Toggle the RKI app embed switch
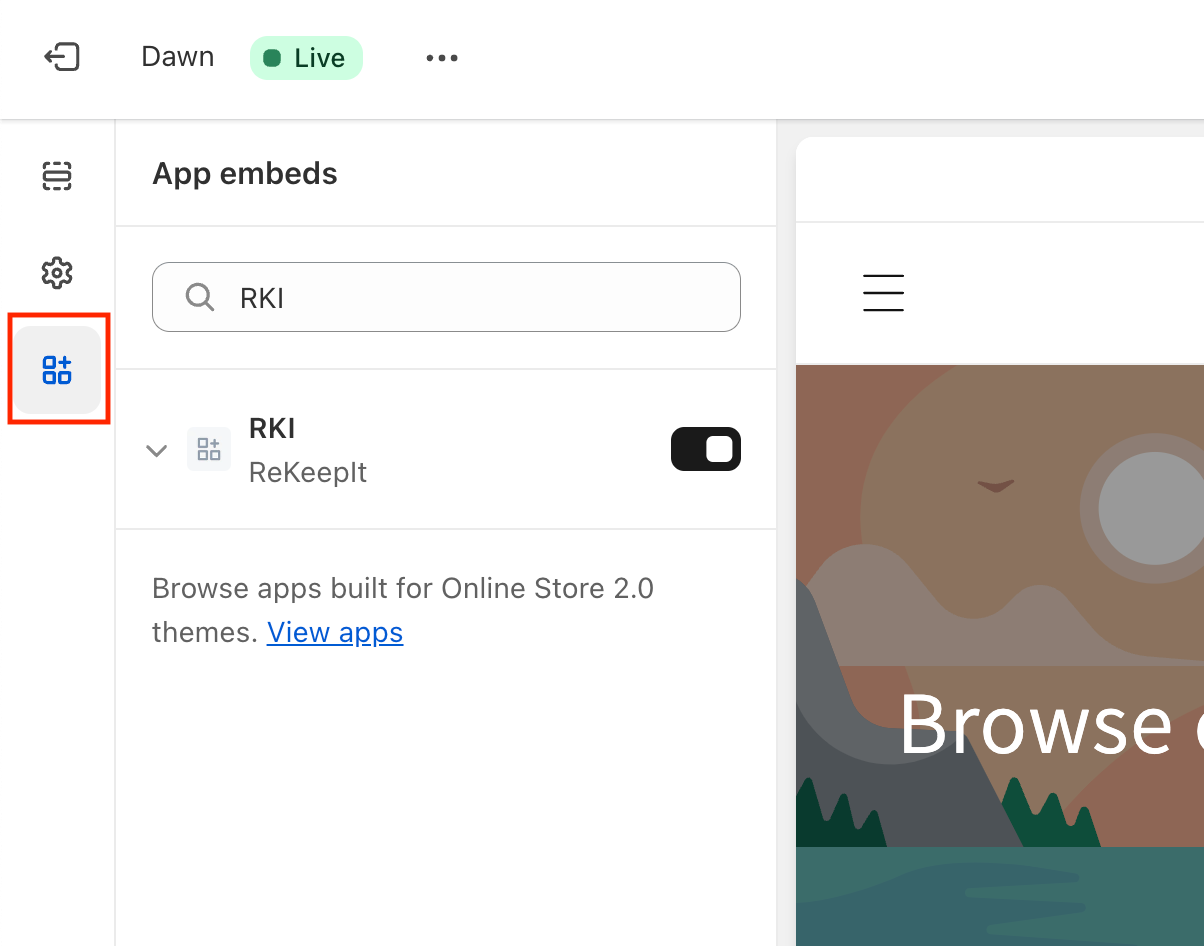Screen dimensions: 1204x946 tap(705, 449)
